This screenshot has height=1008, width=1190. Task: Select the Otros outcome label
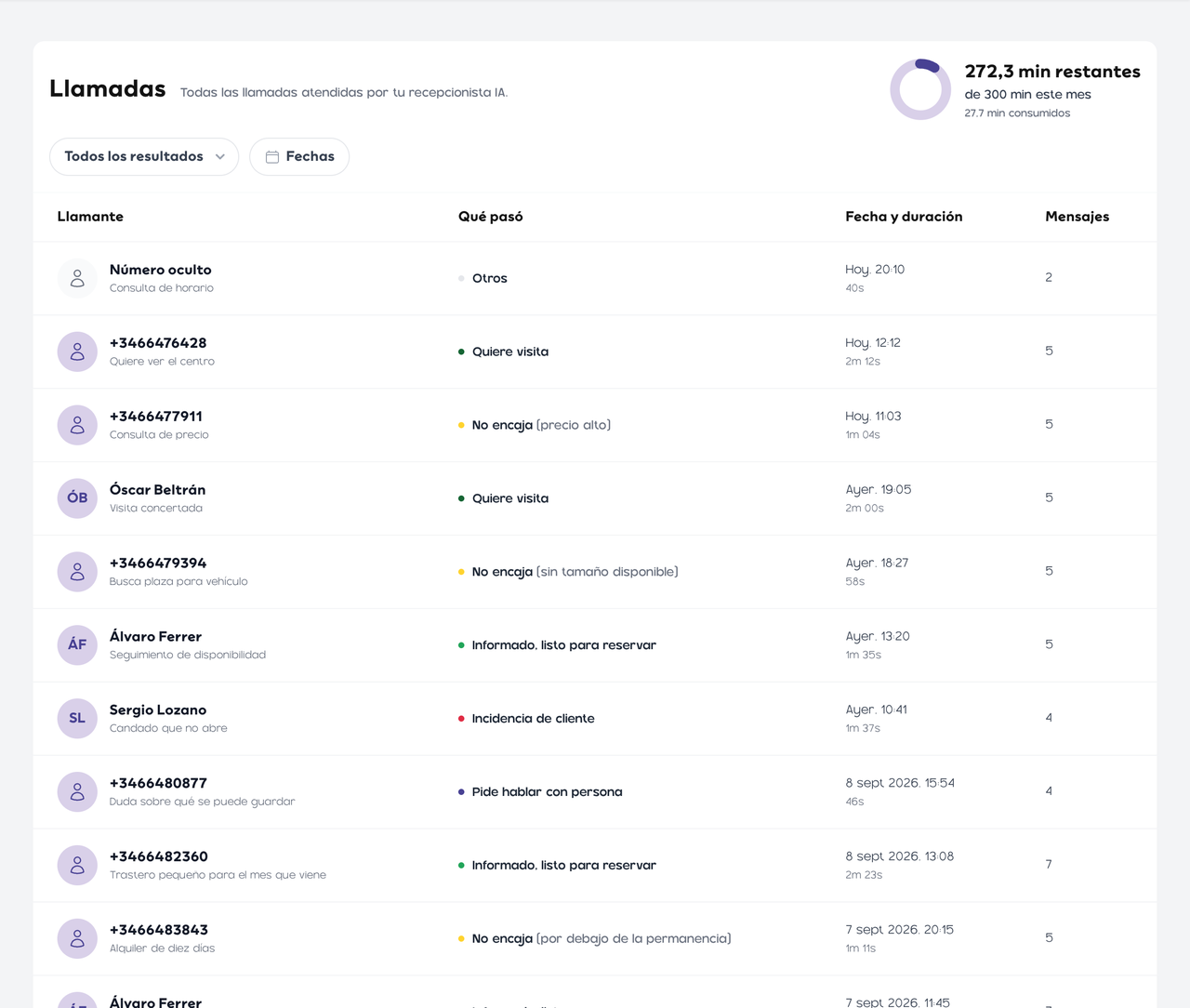(489, 278)
